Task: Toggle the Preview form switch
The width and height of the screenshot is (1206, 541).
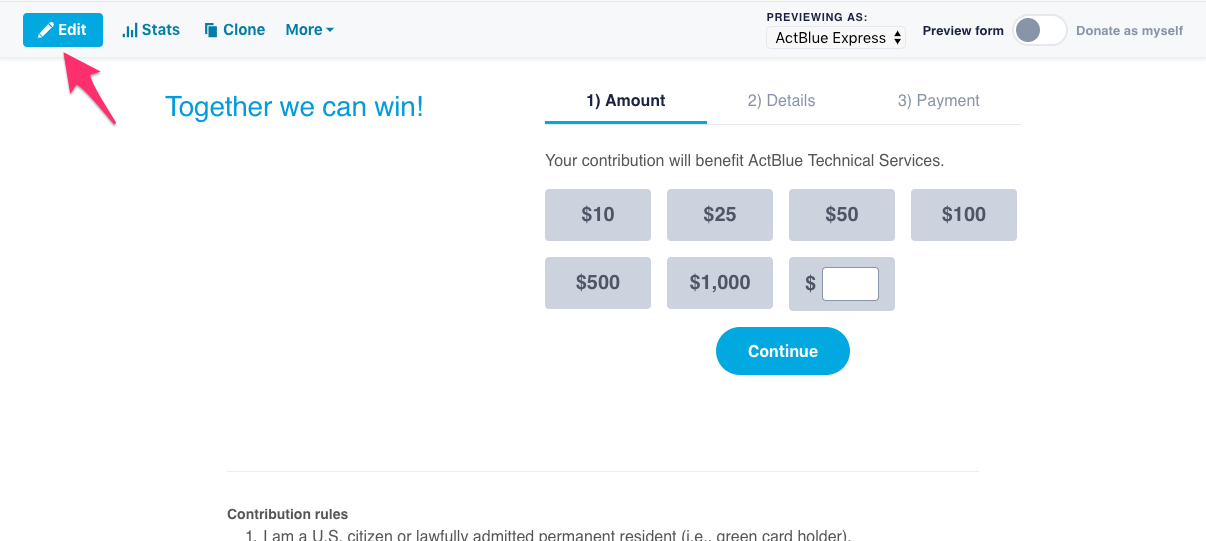Action: (x=1040, y=30)
